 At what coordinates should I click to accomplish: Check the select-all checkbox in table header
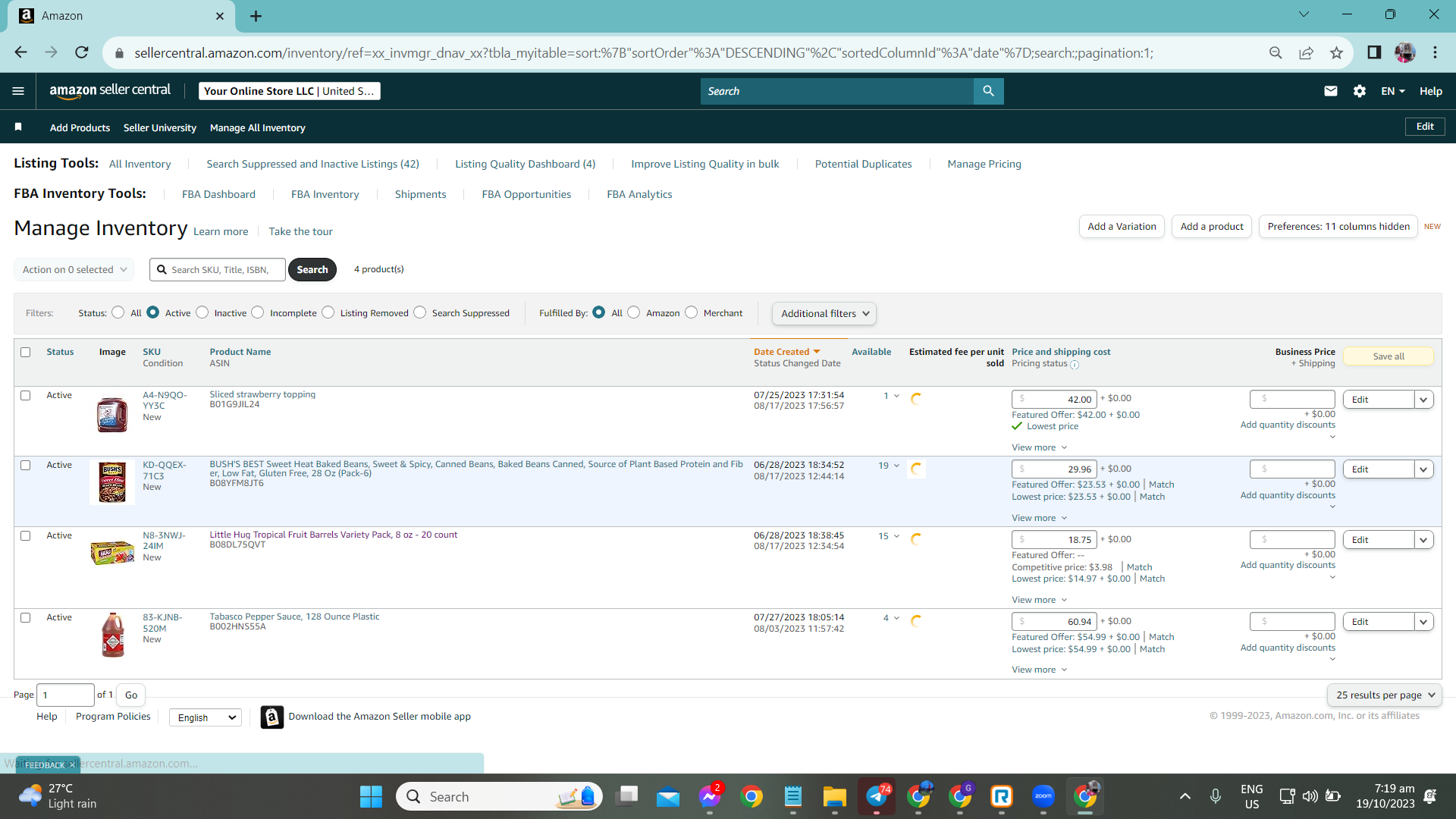coord(26,352)
